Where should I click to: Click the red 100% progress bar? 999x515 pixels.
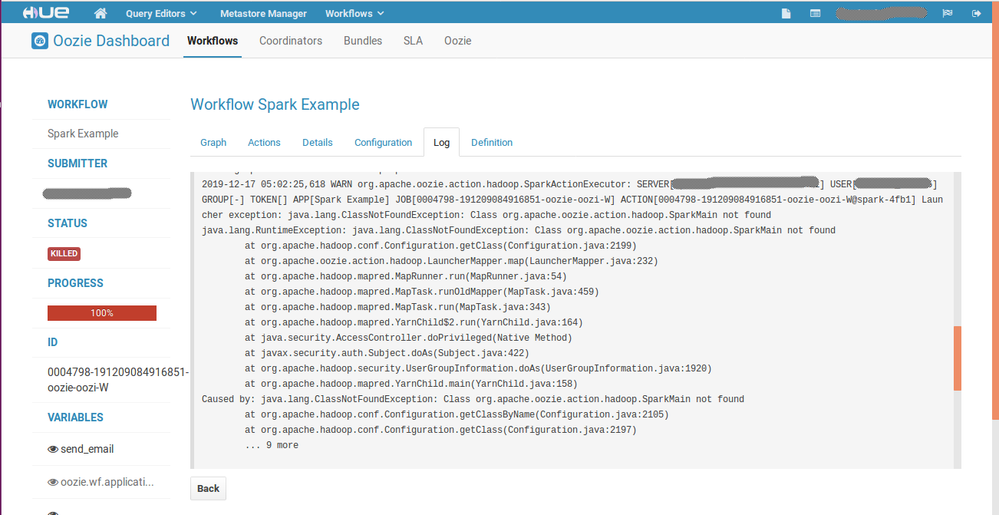[102, 313]
